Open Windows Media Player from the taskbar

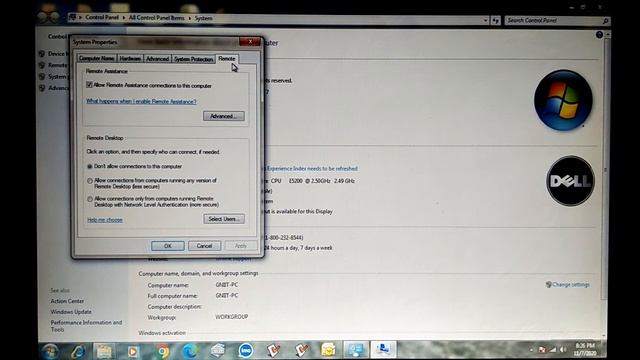click(133, 351)
